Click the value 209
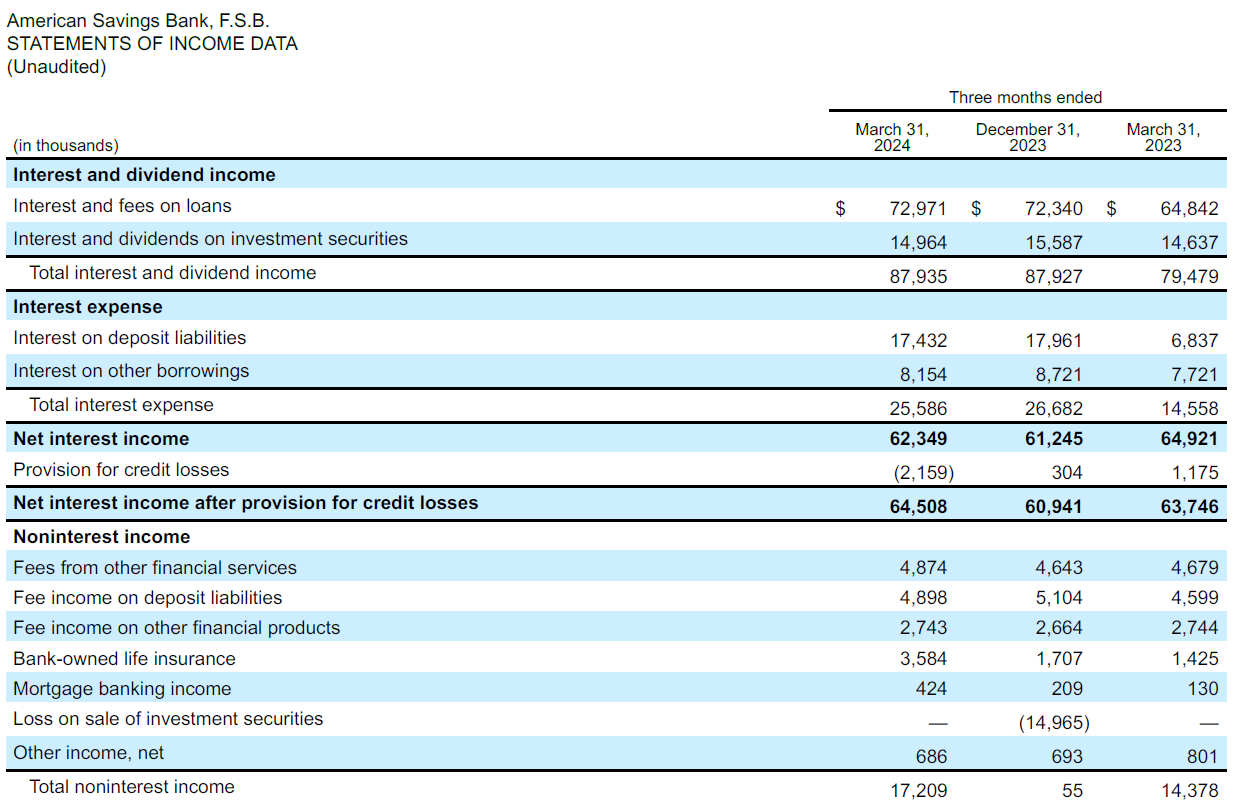 (1067, 689)
